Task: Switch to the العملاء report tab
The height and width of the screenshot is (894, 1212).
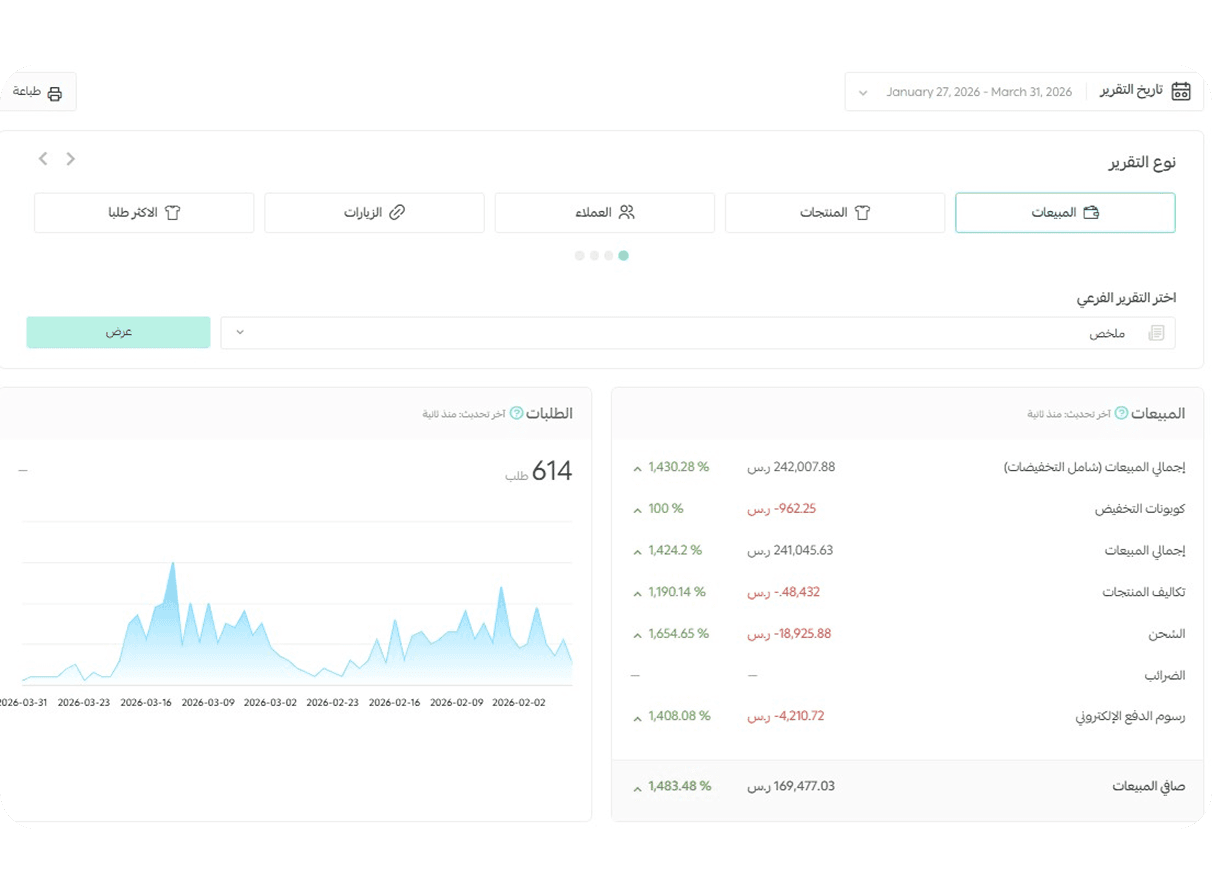Action: tap(604, 213)
